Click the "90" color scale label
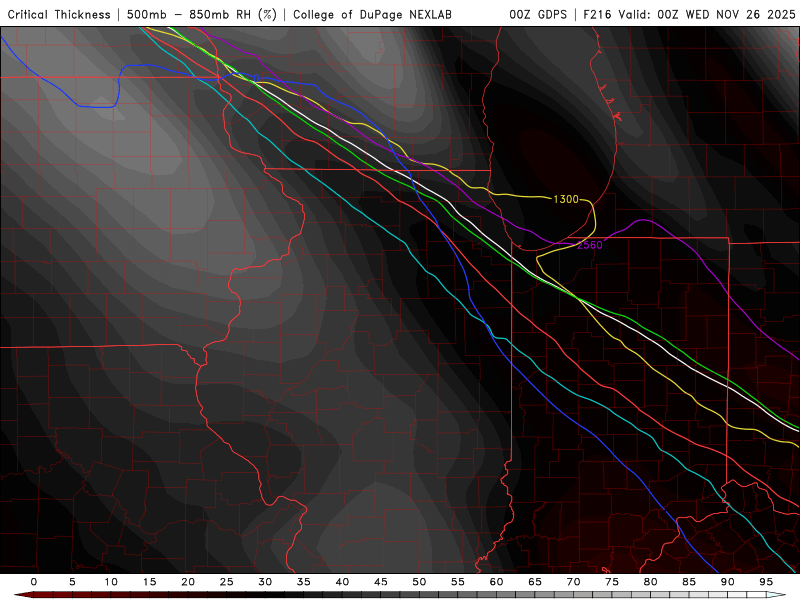 (728, 582)
